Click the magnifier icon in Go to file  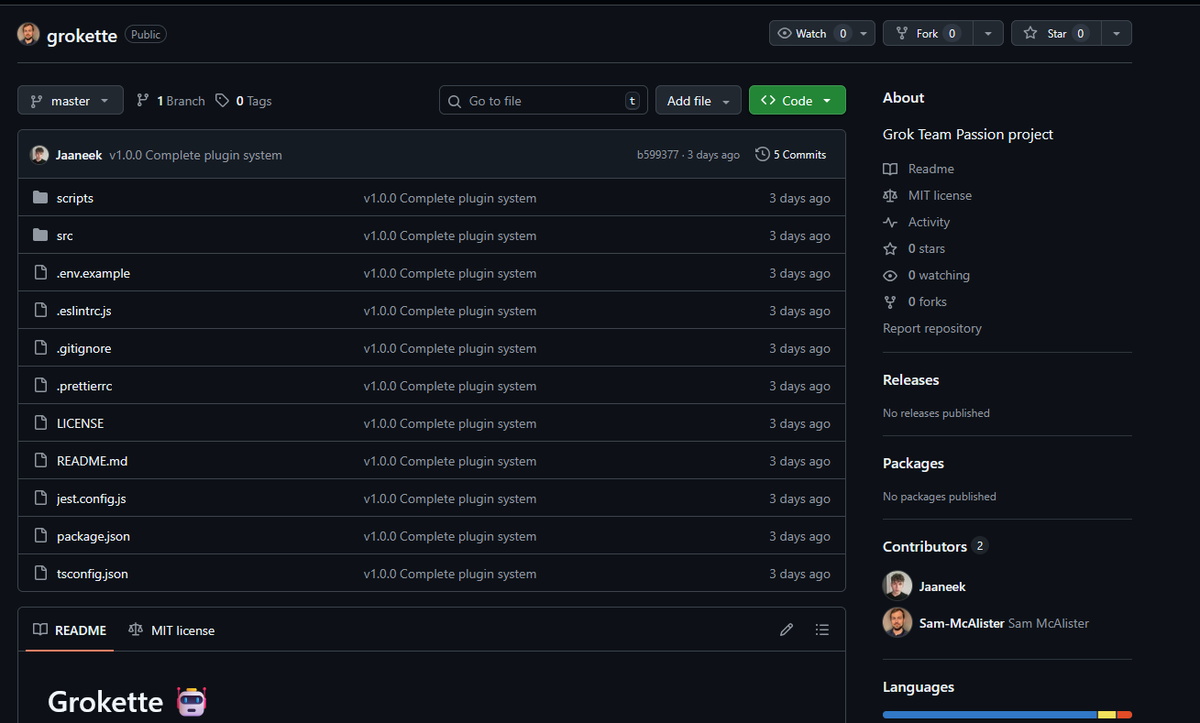(455, 101)
